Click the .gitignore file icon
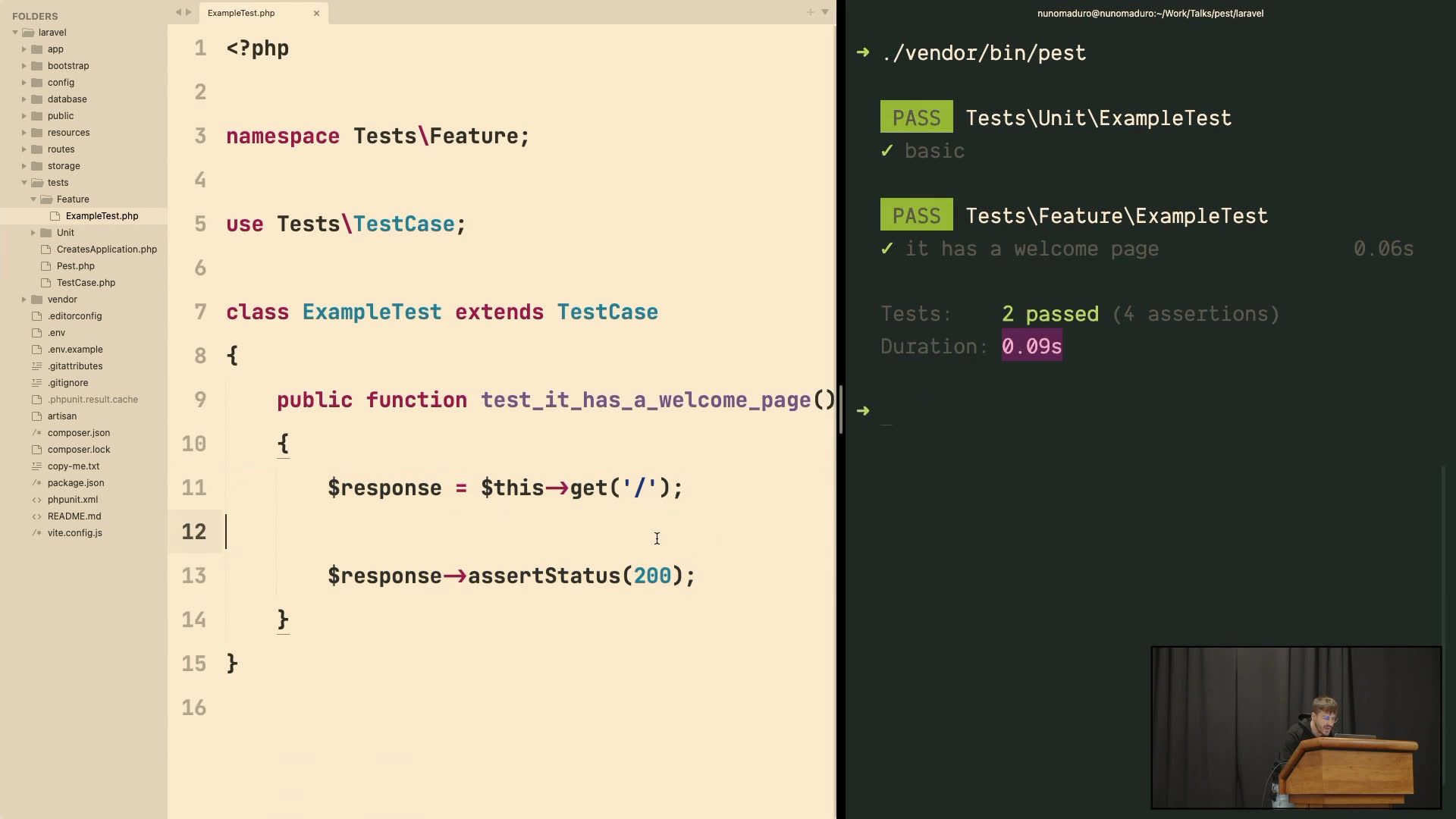This screenshot has height=819, width=1456. (36, 383)
